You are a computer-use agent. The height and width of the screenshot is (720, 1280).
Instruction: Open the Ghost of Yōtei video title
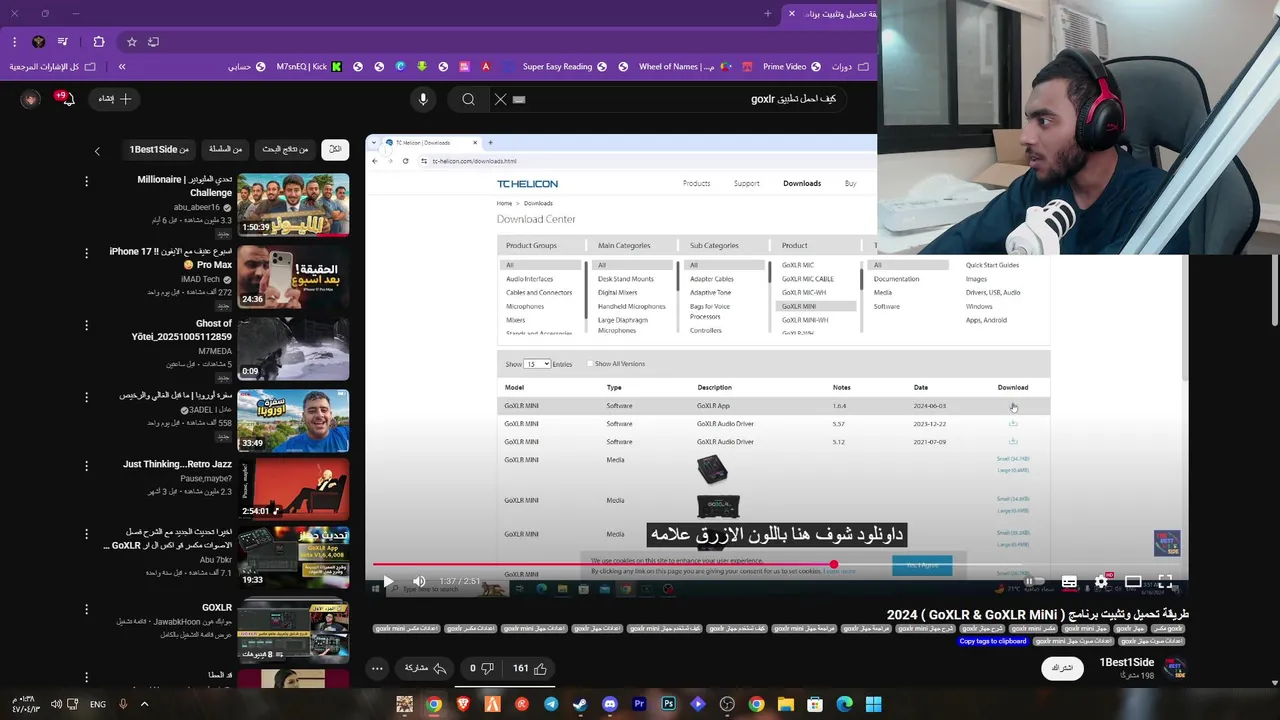coord(182,330)
